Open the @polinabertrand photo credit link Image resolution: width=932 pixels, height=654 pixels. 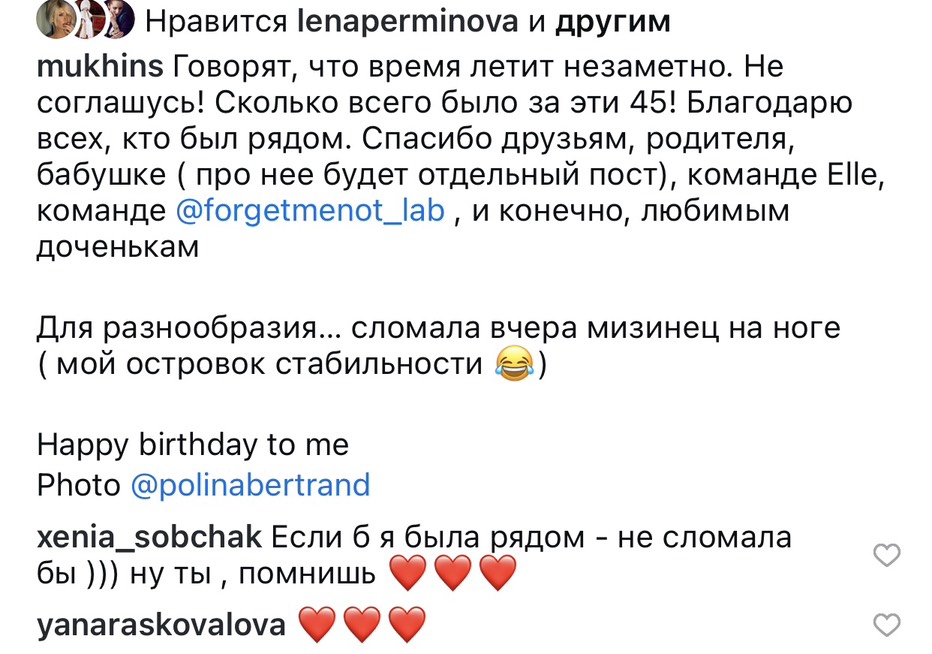click(250, 485)
